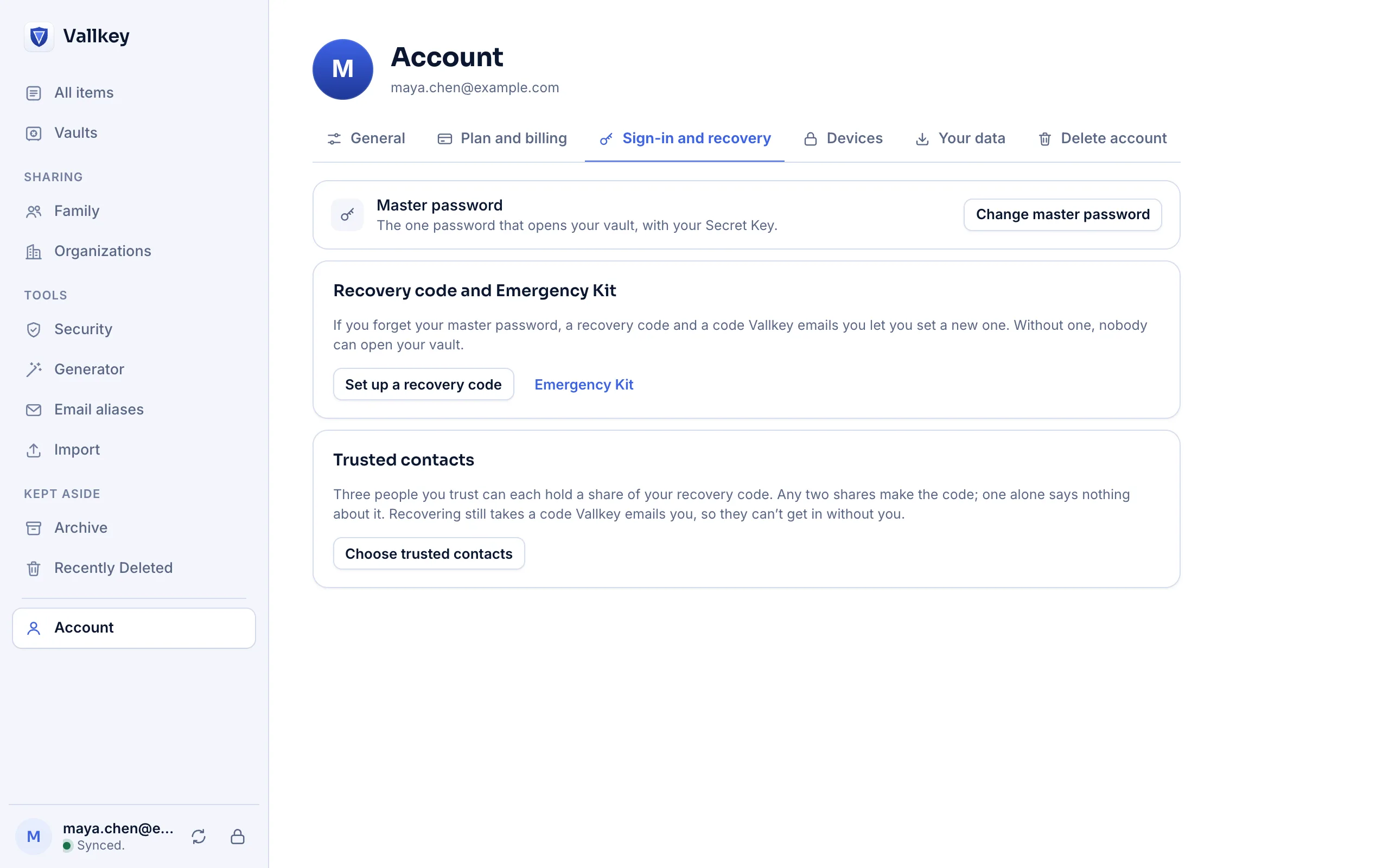The width and height of the screenshot is (1389, 868).
Task: Click the trusted contacts explanation paragraph
Action: [x=732, y=504]
